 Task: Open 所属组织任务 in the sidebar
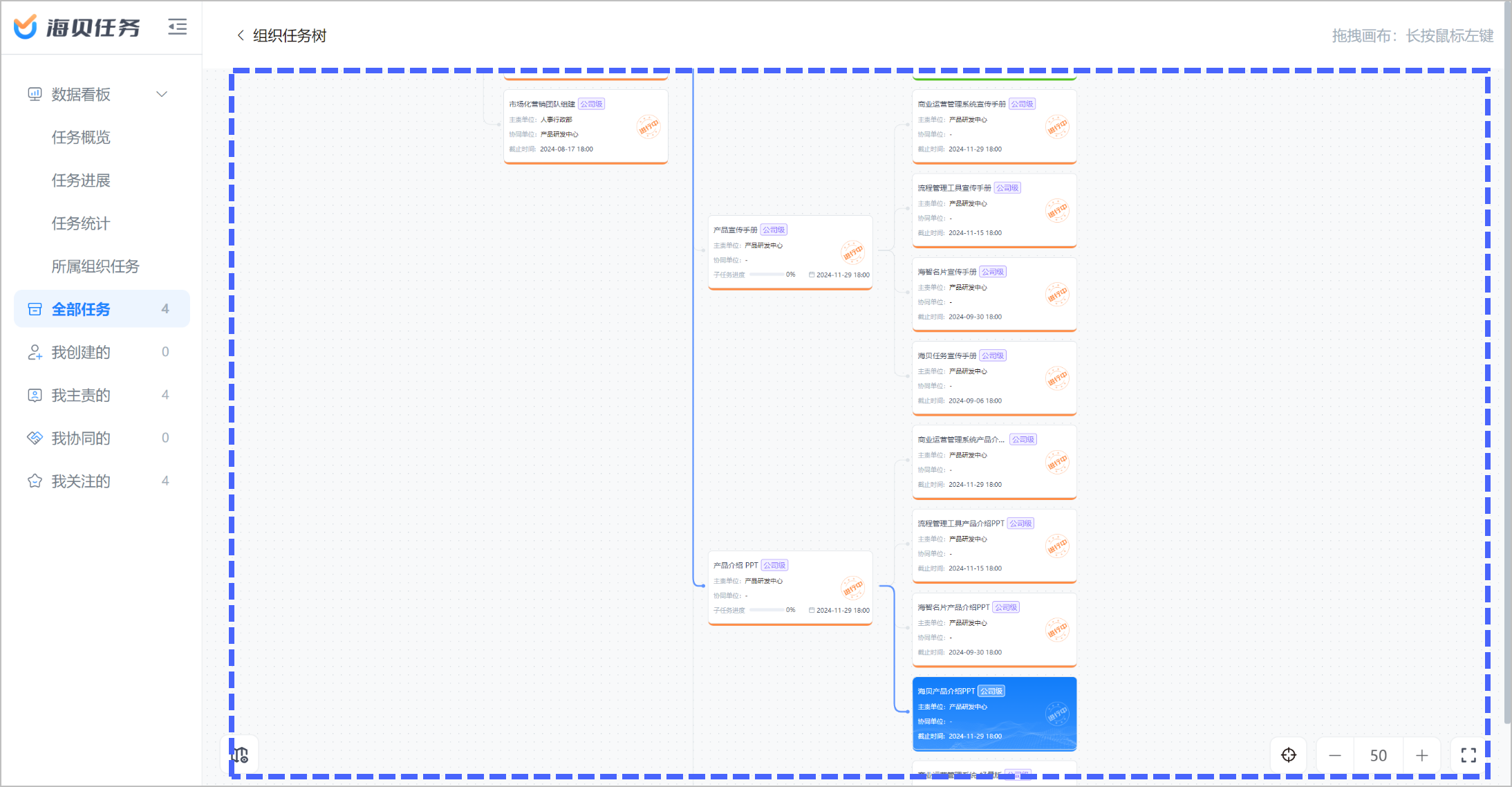click(x=95, y=266)
